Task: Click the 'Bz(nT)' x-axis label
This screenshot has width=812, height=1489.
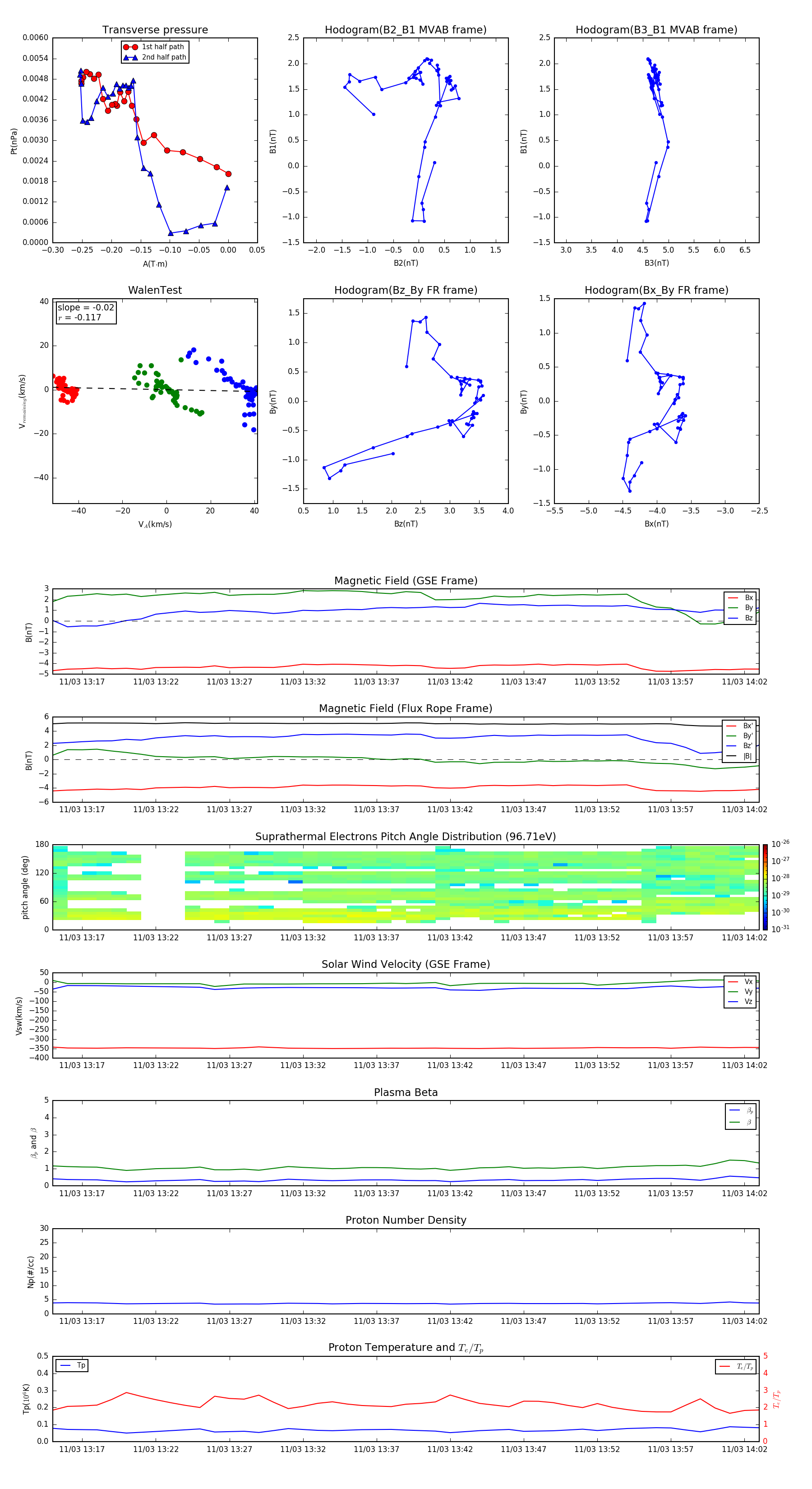Action: [406, 524]
